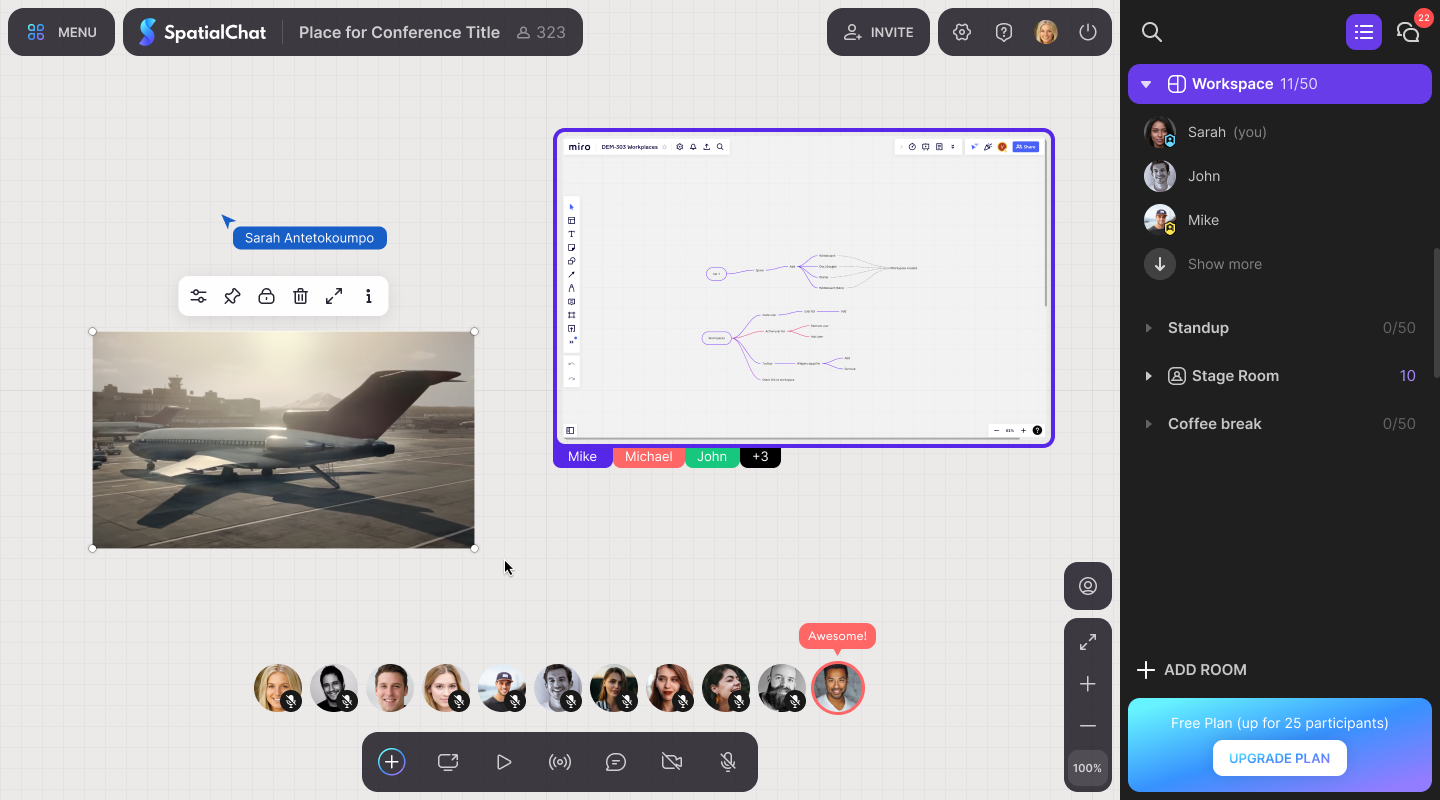1440x800 pixels.
Task: Click the add content plus button
Action: [392, 762]
